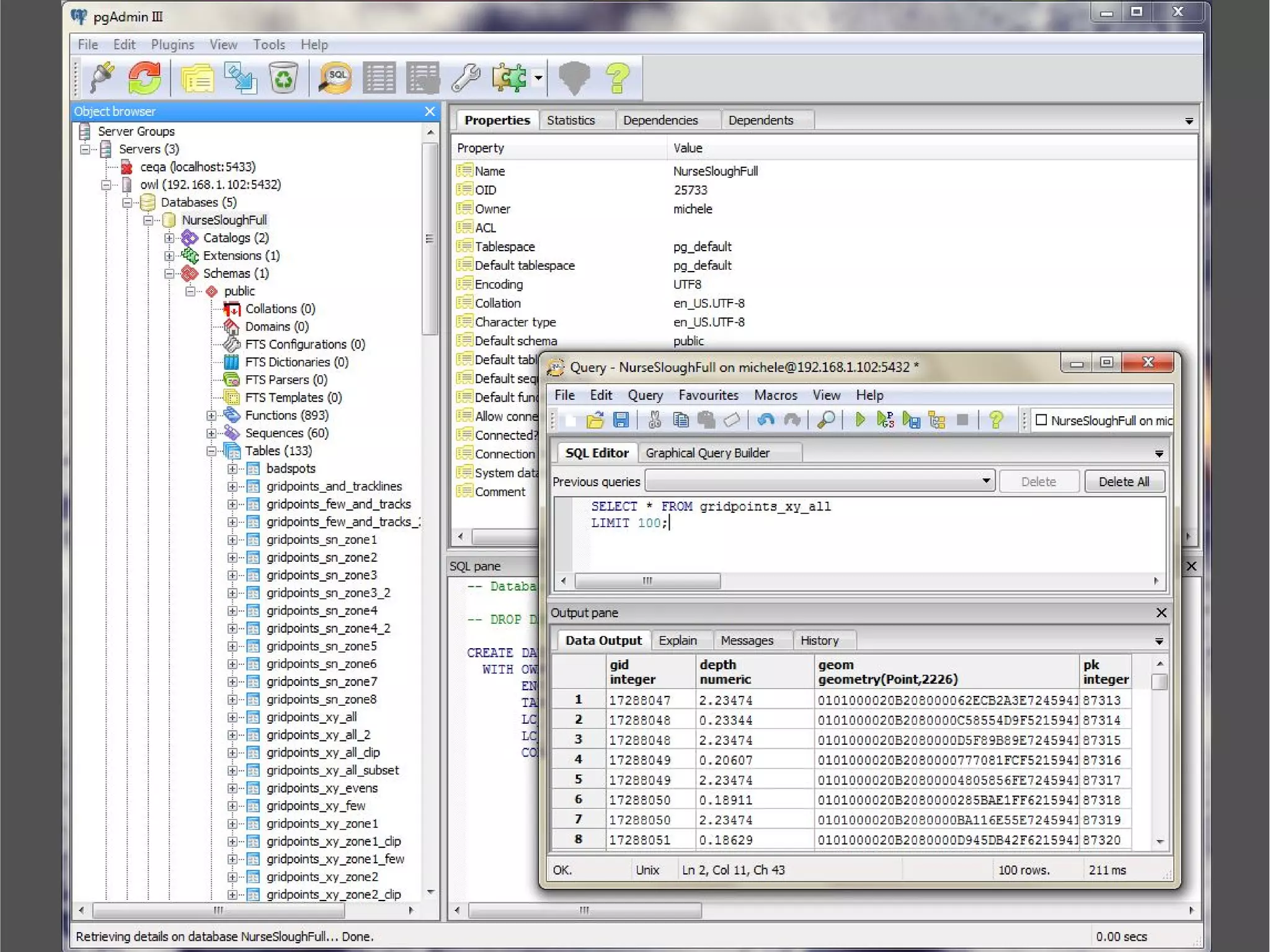The width and height of the screenshot is (1270, 952).
Task: Click the recycle bin Drop object icon
Action: [x=283, y=78]
